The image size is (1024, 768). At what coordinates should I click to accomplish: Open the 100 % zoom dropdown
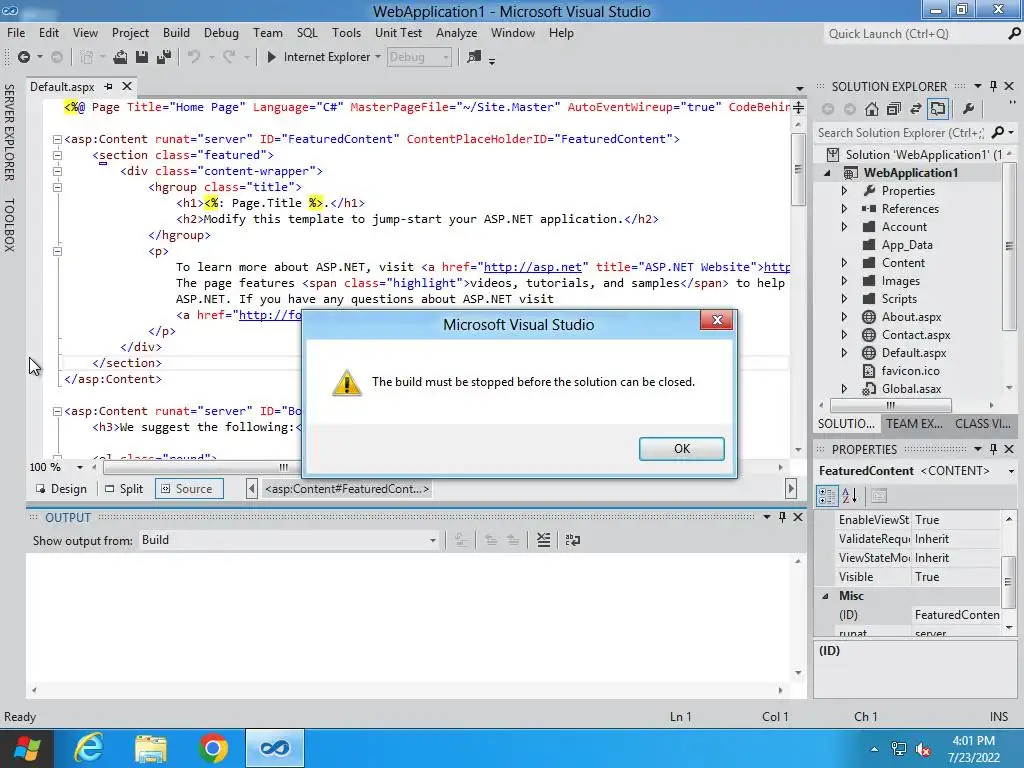80,468
